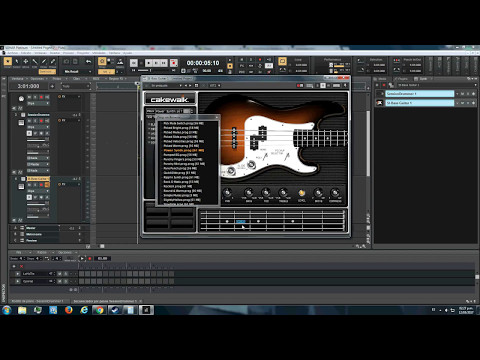Screen dimensions: 480x360
Task: Choose the Picked Bright program
Action: (181, 128)
